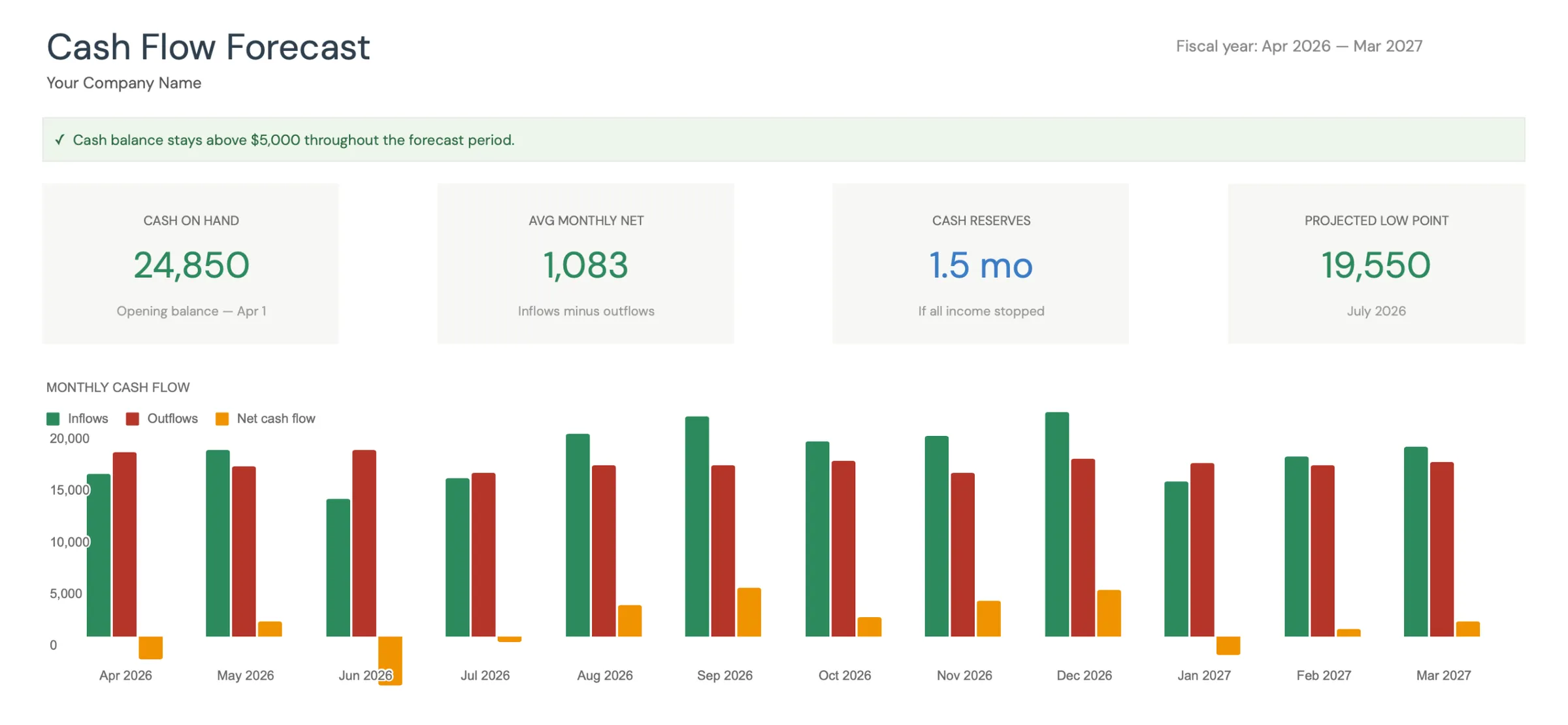Select the Dec 2026 month label
The height and width of the screenshot is (725, 1568).
[x=1084, y=675]
